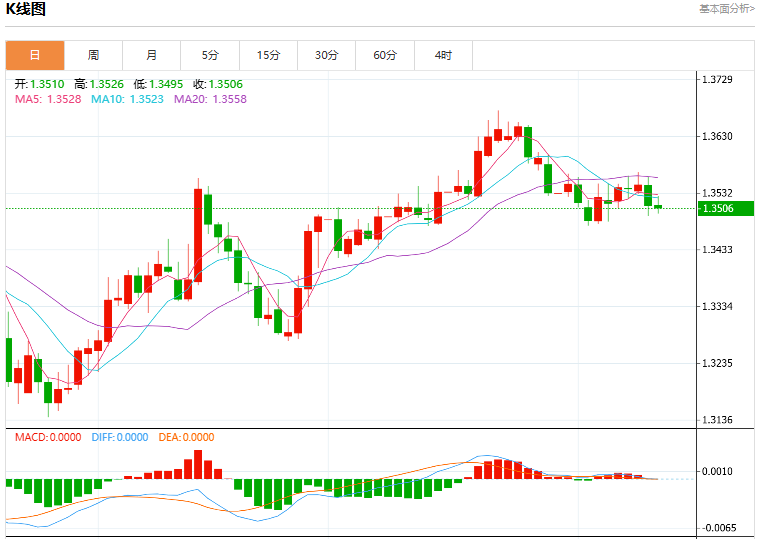Open the 5分 timeframe tab

[210, 55]
